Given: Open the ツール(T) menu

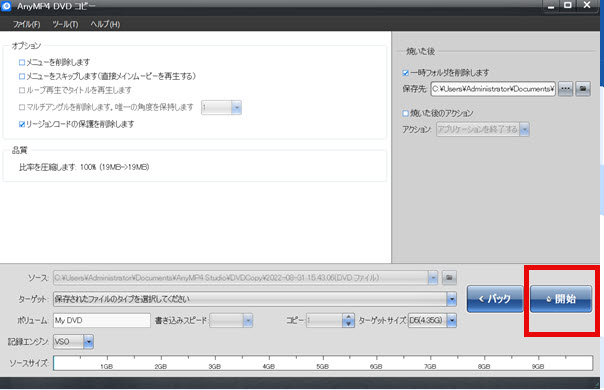Looking at the screenshot, I should pos(65,24).
